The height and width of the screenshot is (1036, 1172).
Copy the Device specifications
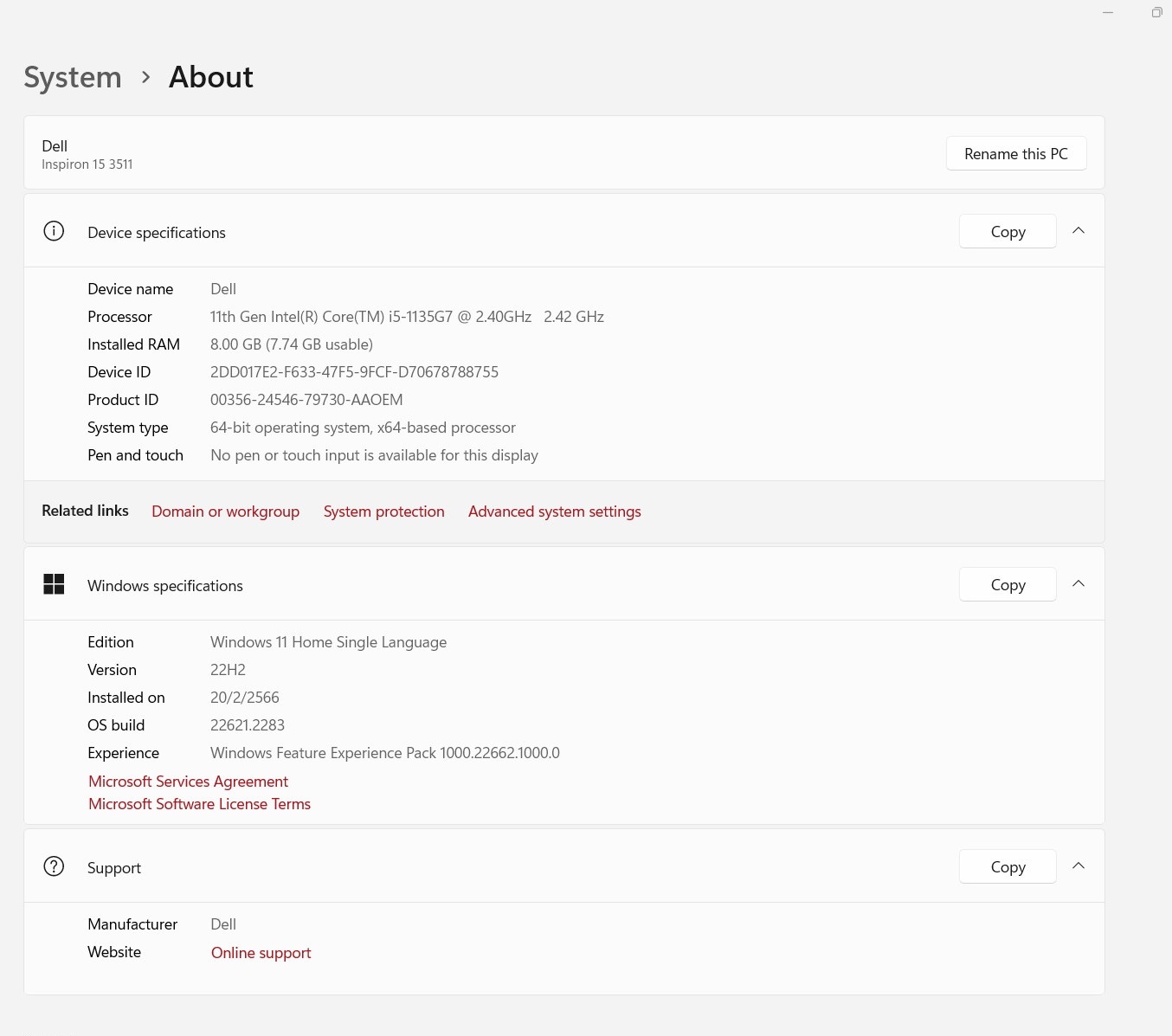pos(1008,232)
